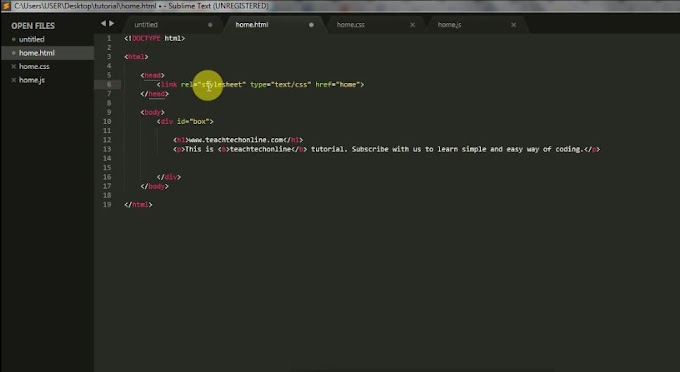Click the type="text/css" attribute

pyautogui.click(x=280, y=85)
